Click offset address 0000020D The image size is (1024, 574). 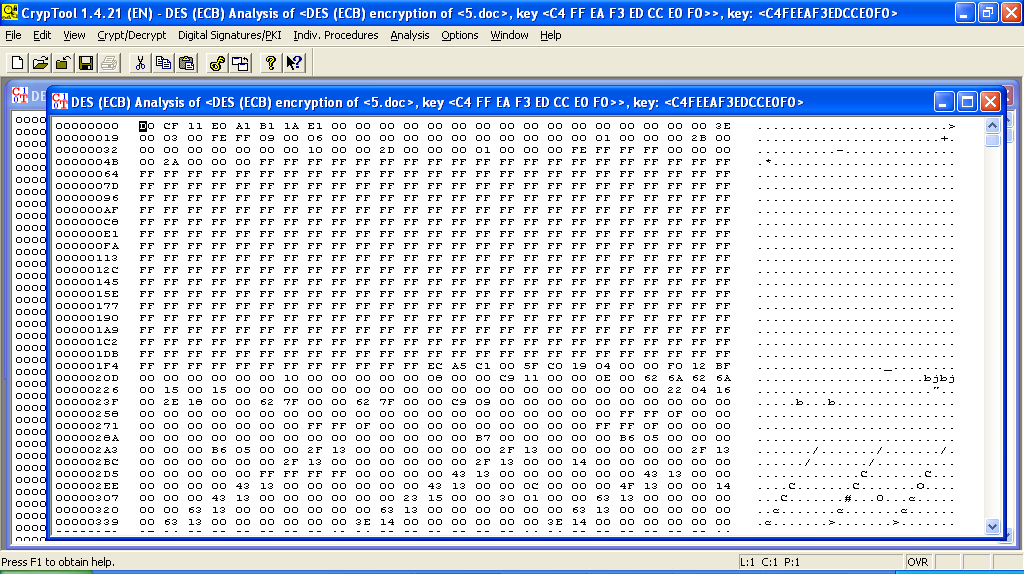click(87, 378)
